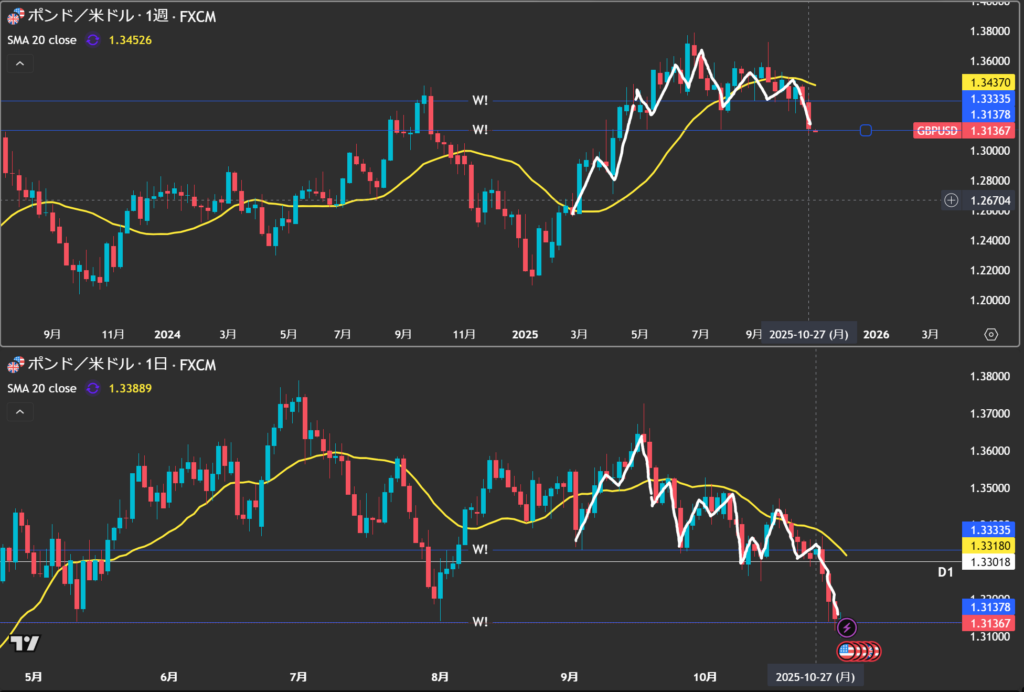Image resolution: width=1024 pixels, height=692 pixels.
Task: Select the SMA 20 close legend on daily chart
Action: pyautogui.click(x=41, y=388)
